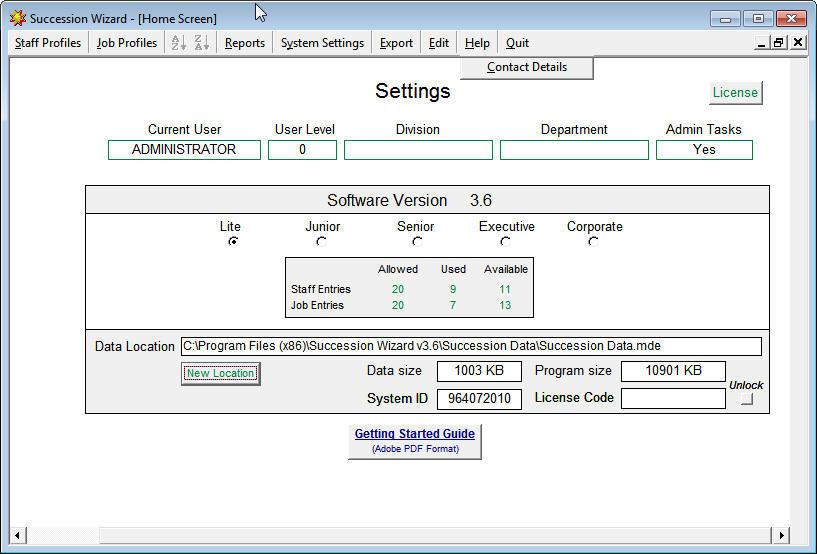The image size is (817, 554).
Task: Open the Staff Profiles menu
Action: (x=48, y=43)
